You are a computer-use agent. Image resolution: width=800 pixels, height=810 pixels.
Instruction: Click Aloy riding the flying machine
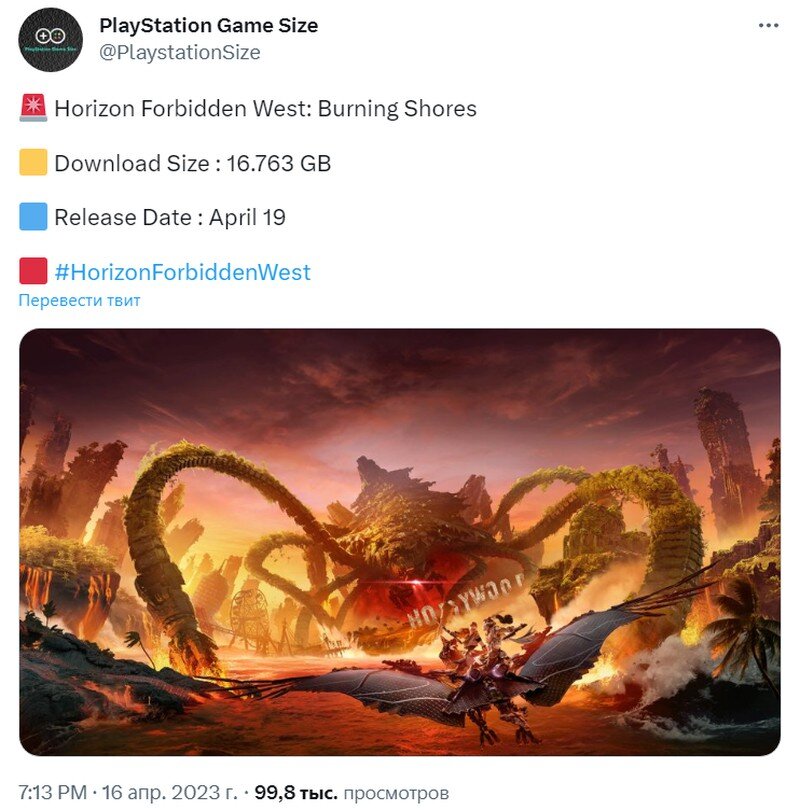485,666
